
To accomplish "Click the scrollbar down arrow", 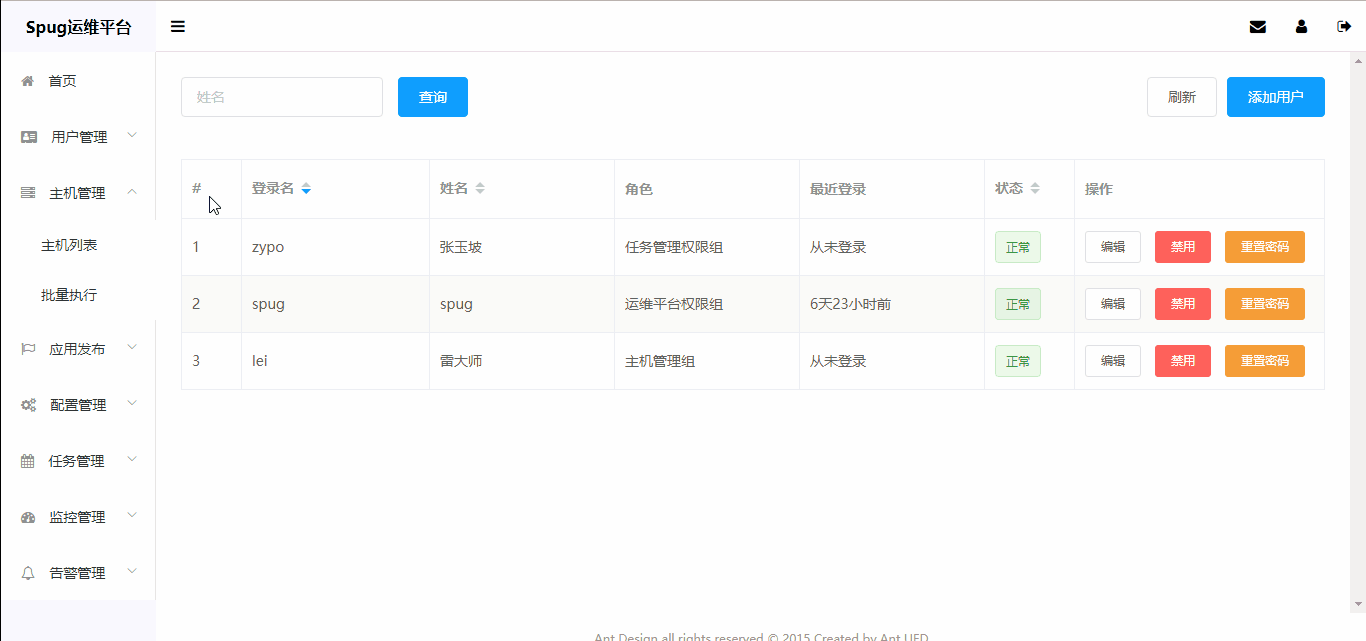I will (x=1358, y=605).
